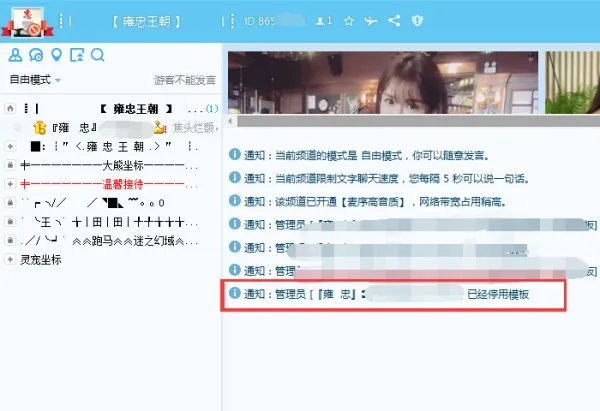The width and height of the screenshot is (600, 411).
Task: Click the gold badge beside『雍 忠』user
Action: click(39, 127)
